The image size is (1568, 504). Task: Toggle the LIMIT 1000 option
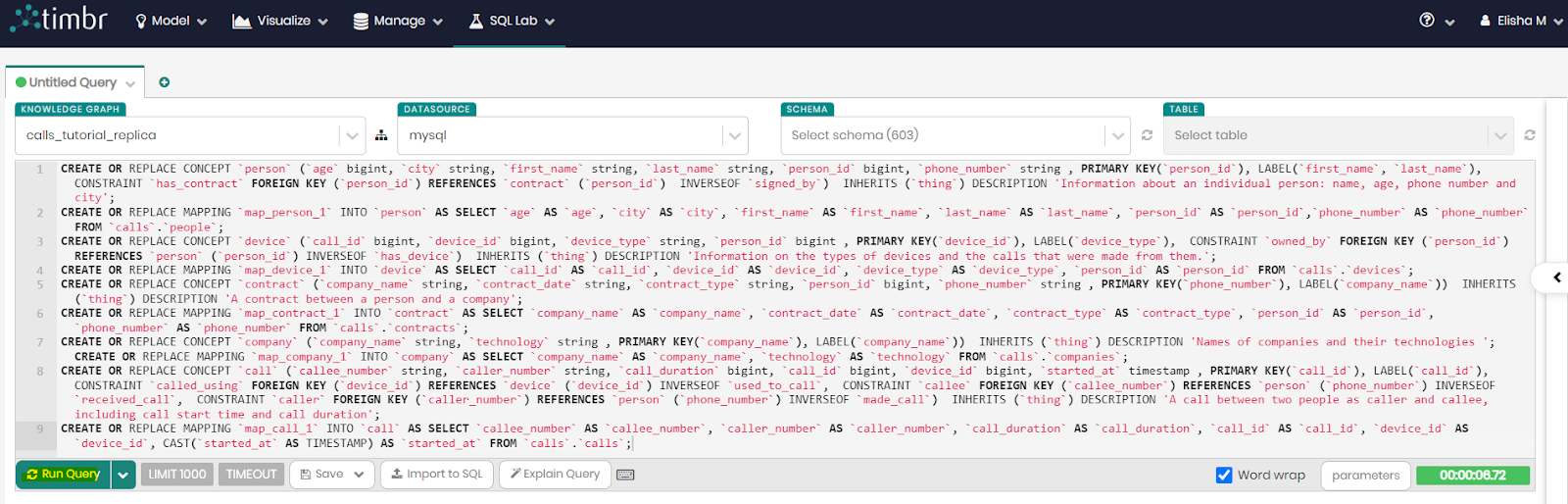(177, 475)
